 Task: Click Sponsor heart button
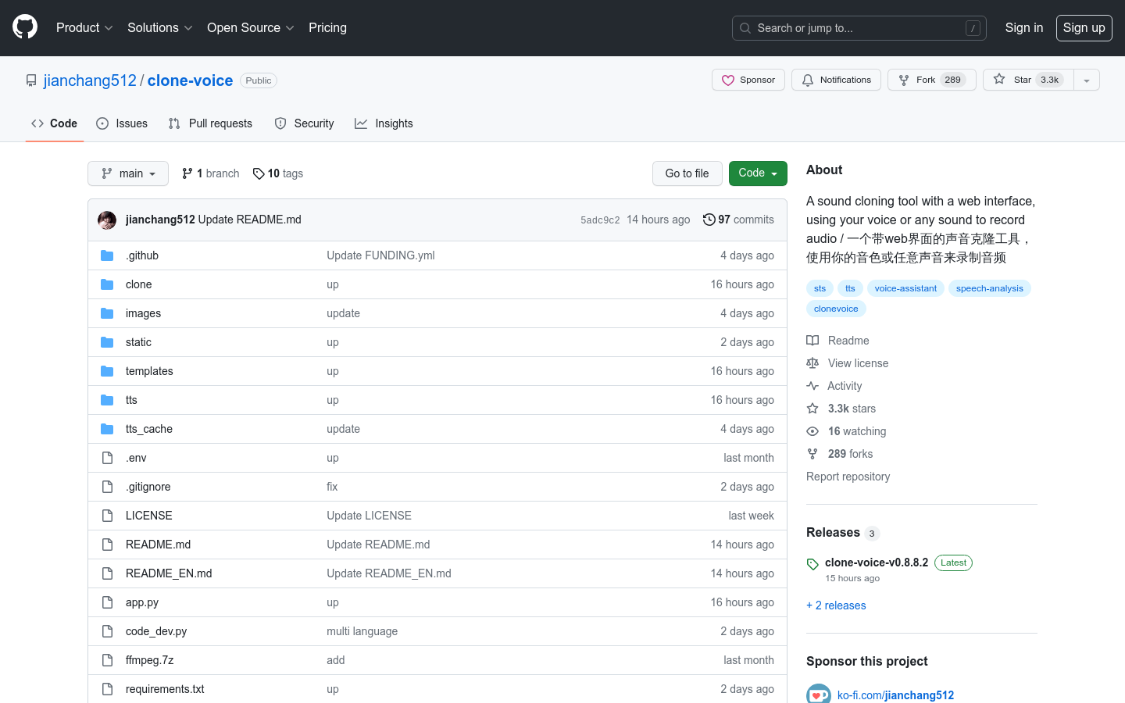pyautogui.click(x=747, y=79)
